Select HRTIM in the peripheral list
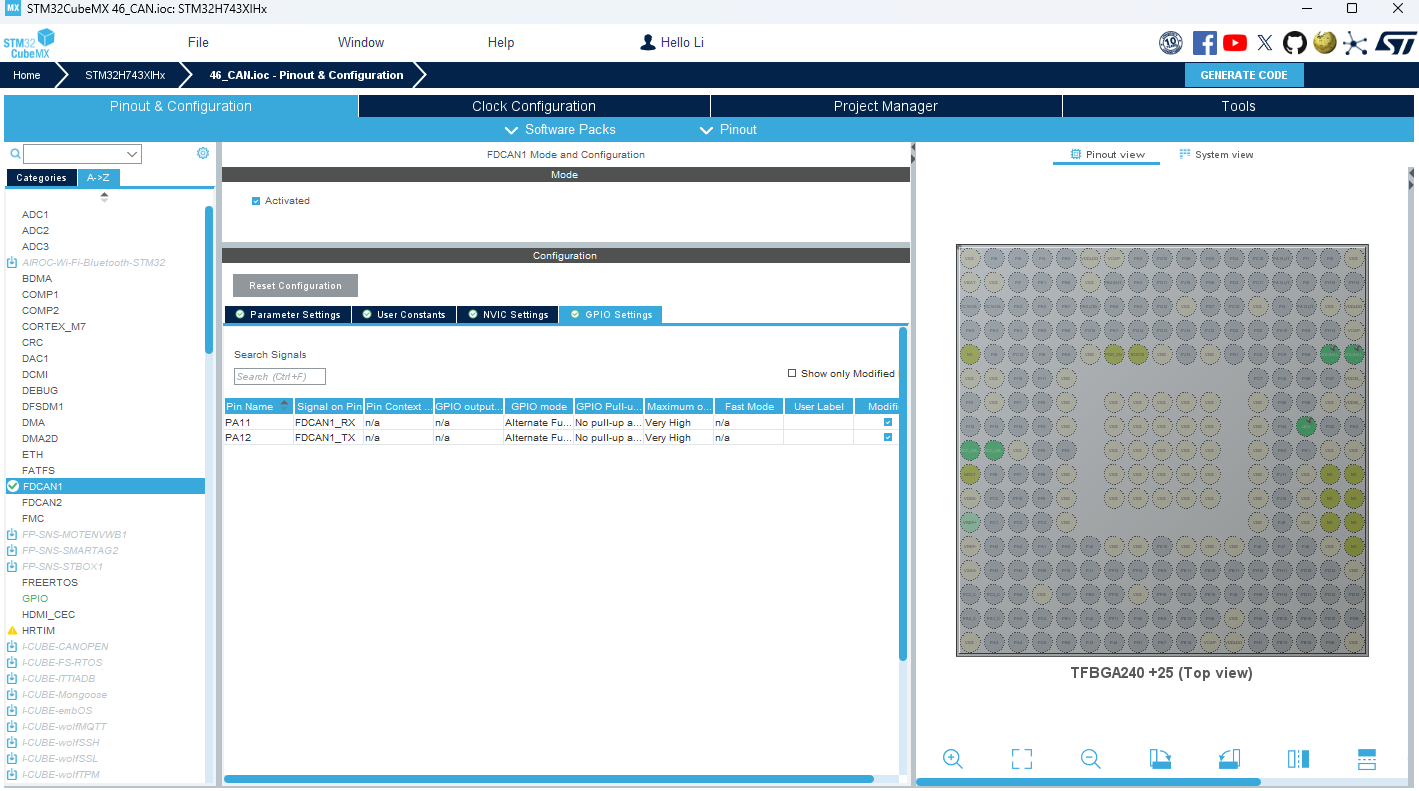Screen dimensions: 1419x791 click(38, 630)
